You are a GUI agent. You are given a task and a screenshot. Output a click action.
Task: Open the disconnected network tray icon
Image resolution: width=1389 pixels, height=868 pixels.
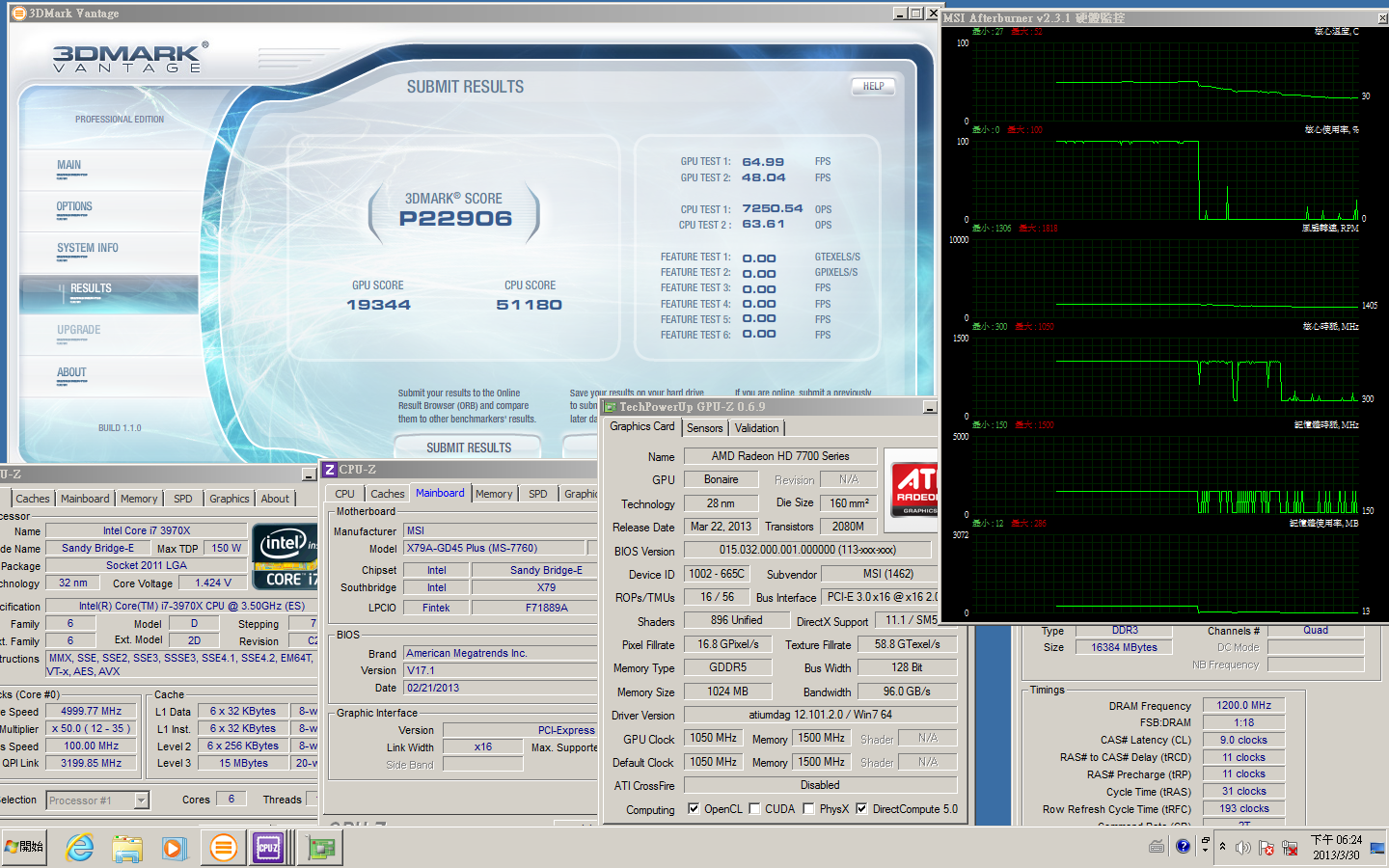point(1290,848)
